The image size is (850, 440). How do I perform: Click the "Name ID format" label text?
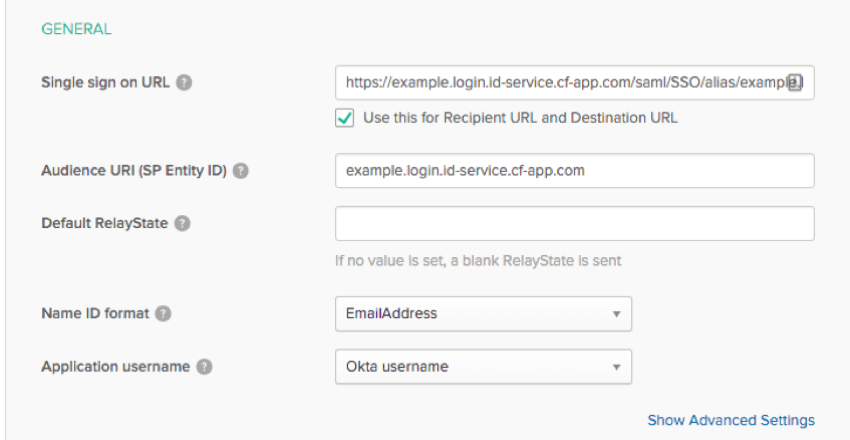click(95, 314)
